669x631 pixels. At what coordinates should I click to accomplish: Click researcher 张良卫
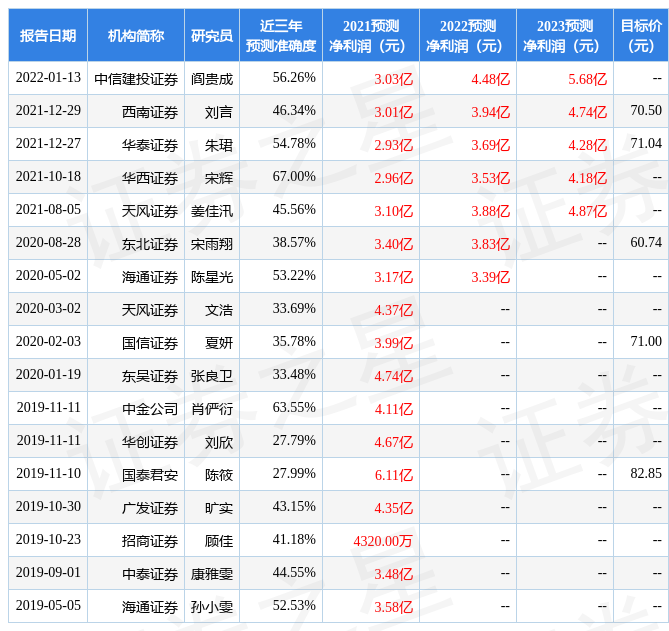tap(212, 376)
